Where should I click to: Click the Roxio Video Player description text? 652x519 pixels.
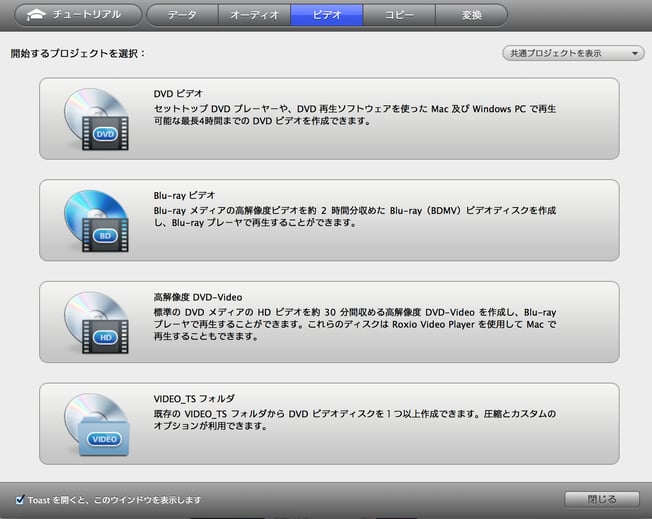355,324
